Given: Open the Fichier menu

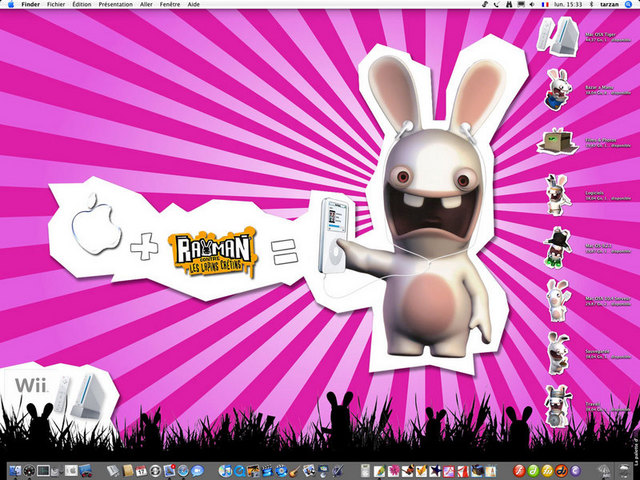Looking at the screenshot, I should pyautogui.click(x=56, y=4).
